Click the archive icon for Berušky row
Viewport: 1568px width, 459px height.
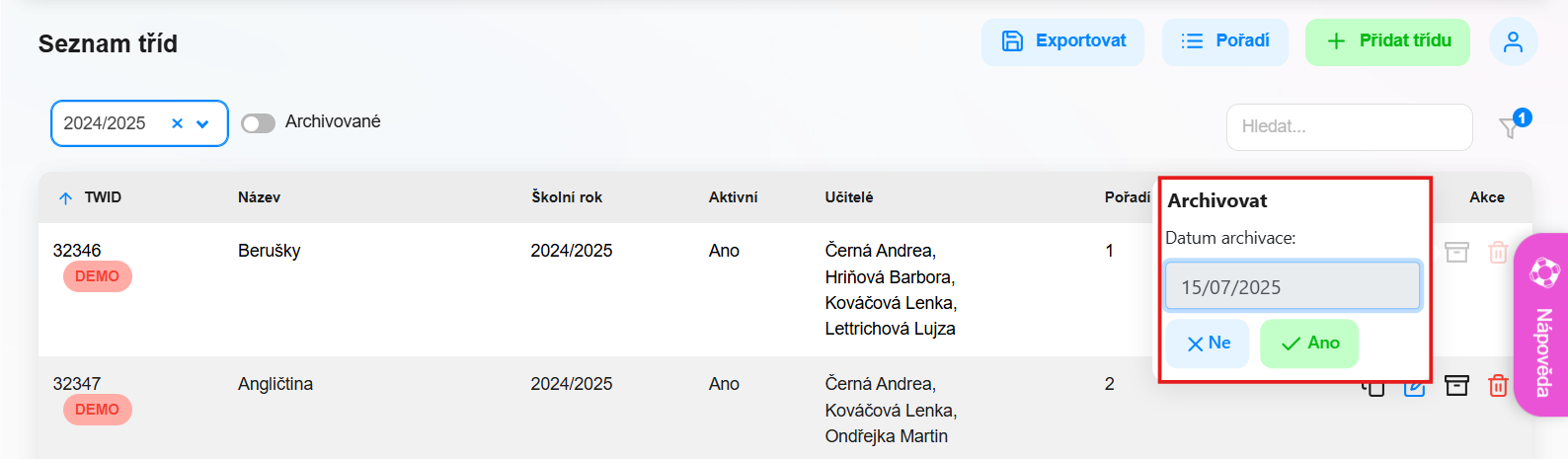(1456, 252)
